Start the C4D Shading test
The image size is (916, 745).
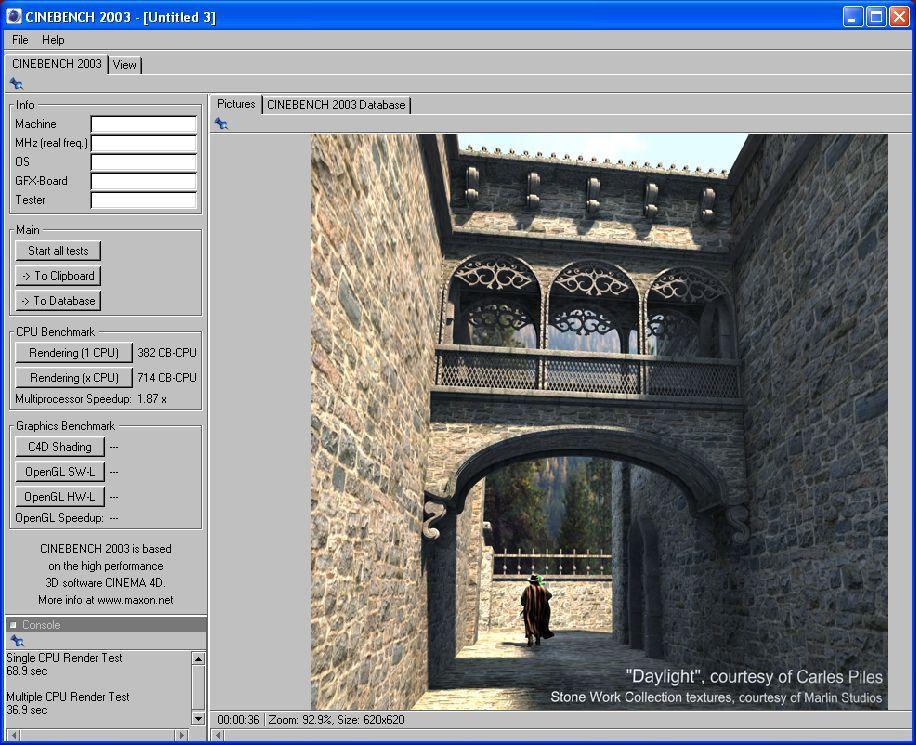pyautogui.click(x=60, y=447)
